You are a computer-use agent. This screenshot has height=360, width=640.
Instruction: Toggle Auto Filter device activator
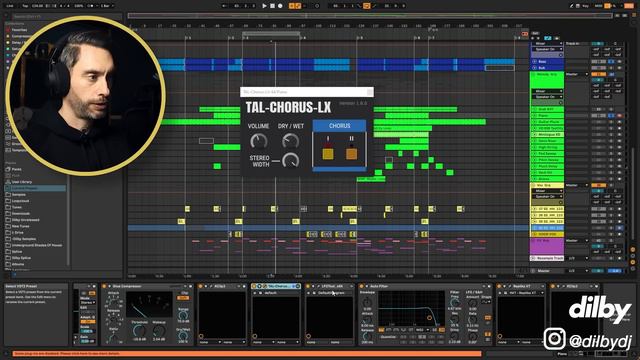(x=361, y=286)
